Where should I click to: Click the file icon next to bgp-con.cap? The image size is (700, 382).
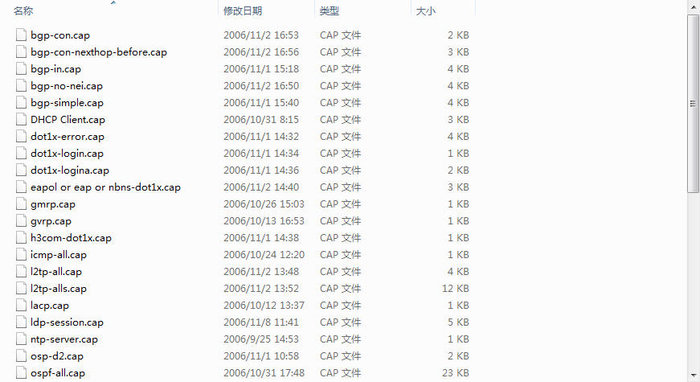21,35
